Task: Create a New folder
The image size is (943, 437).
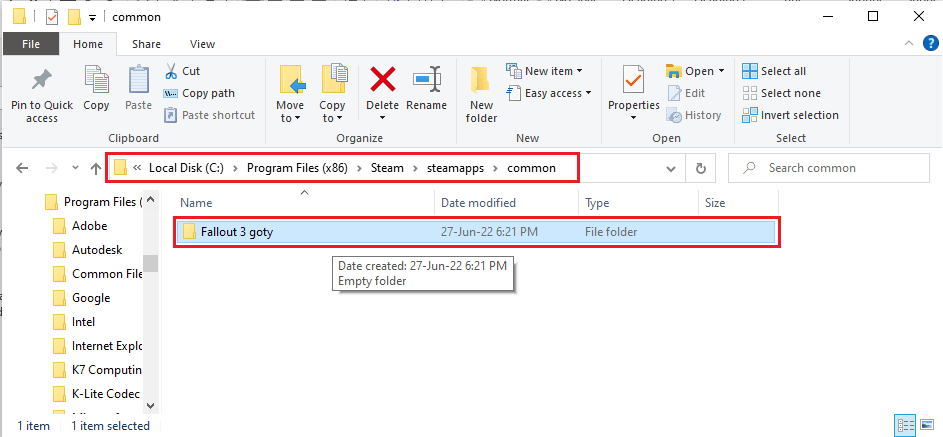Action: pos(481,95)
